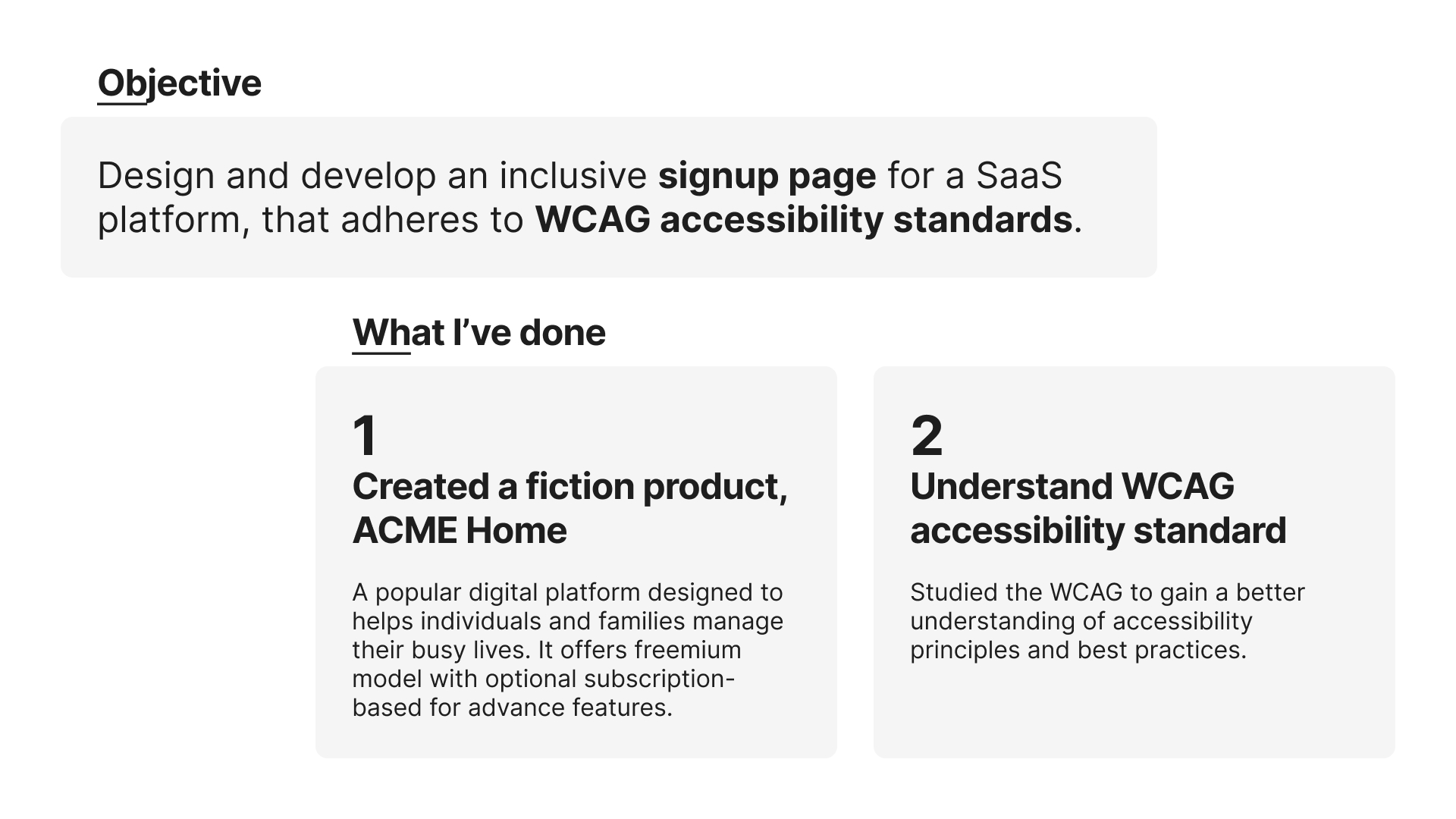The image size is (1456, 819).
Task: Click the "accessibility standard" title line in card two
Action: click(1097, 531)
